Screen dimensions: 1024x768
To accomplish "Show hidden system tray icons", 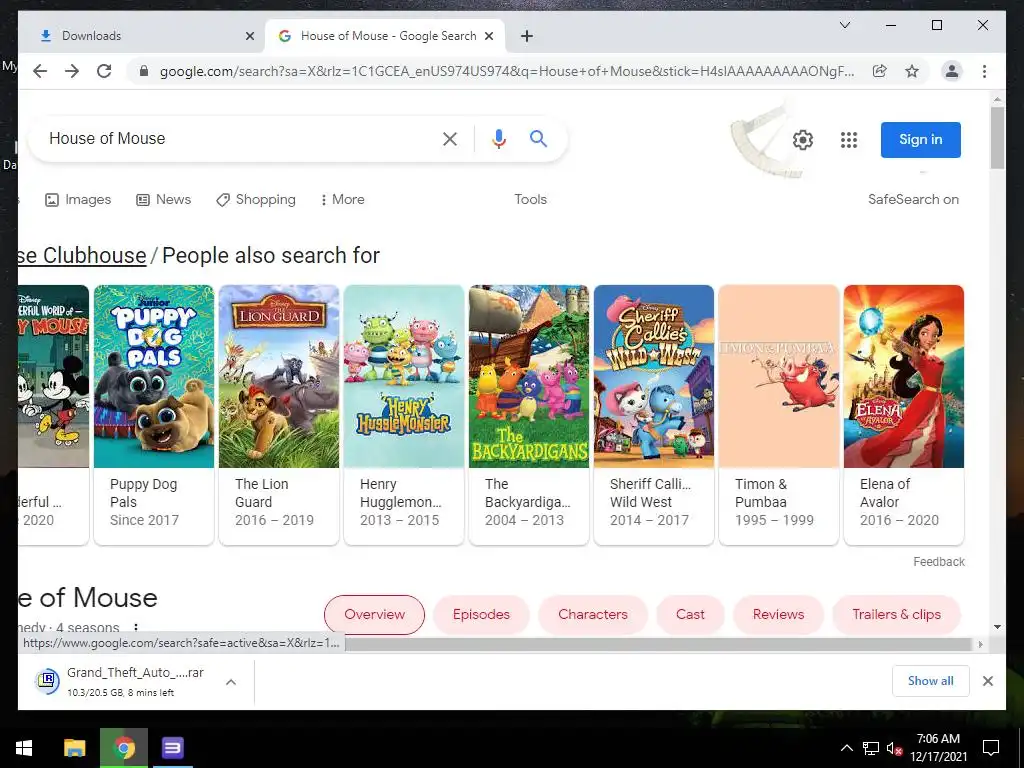I will pyautogui.click(x=846, y=748).
